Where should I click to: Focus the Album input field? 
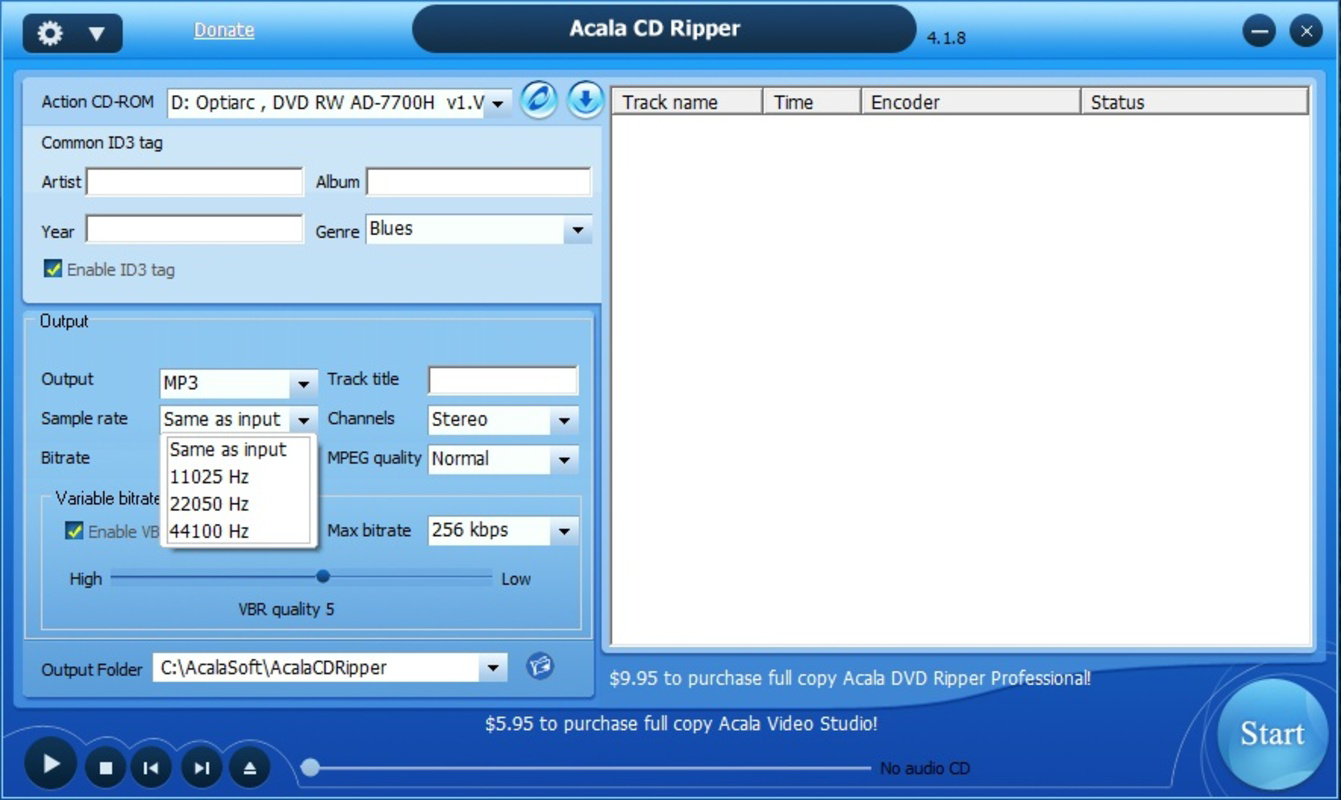click(478, 182)
